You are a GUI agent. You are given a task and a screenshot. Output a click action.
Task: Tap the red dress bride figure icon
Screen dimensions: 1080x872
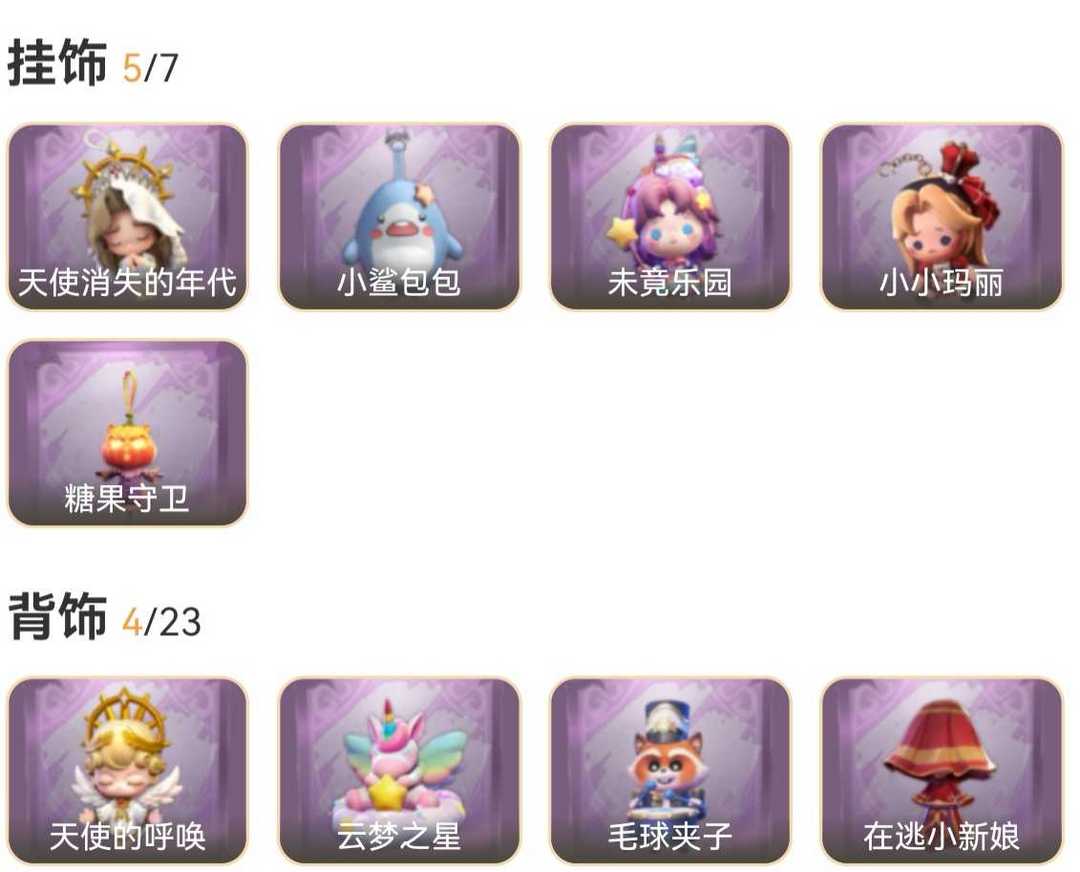point(941,760)
